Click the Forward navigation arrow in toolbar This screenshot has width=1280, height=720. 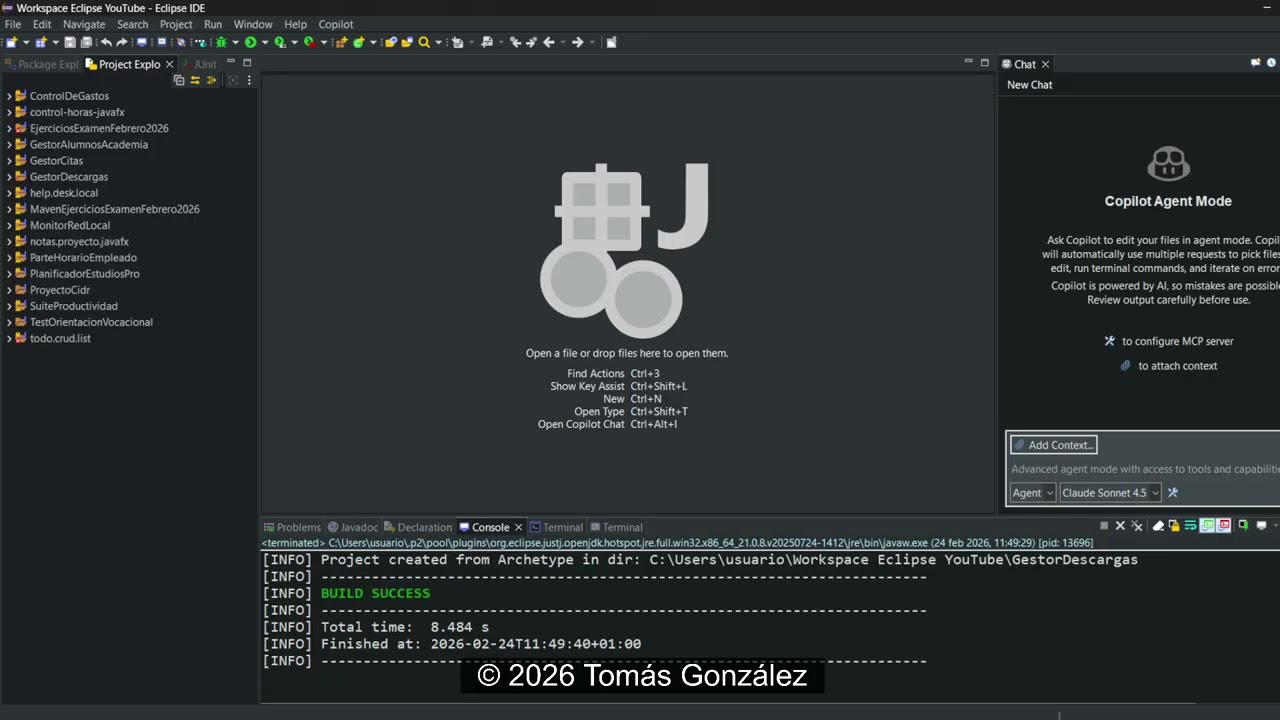[577, 42]
